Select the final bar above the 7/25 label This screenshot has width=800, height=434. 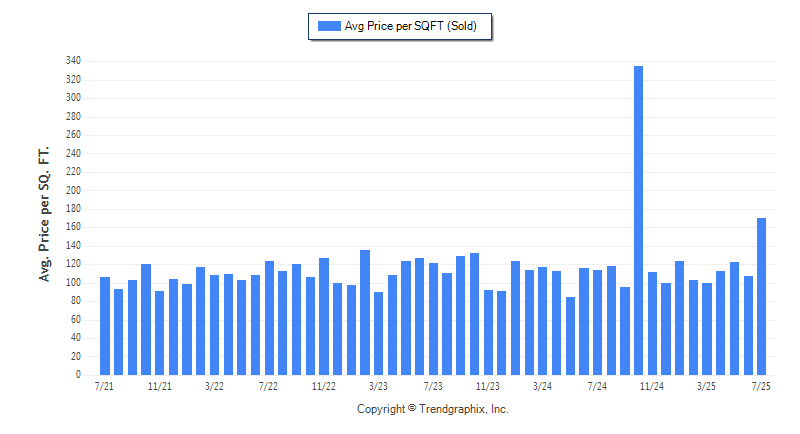click(x=761, y=296)
